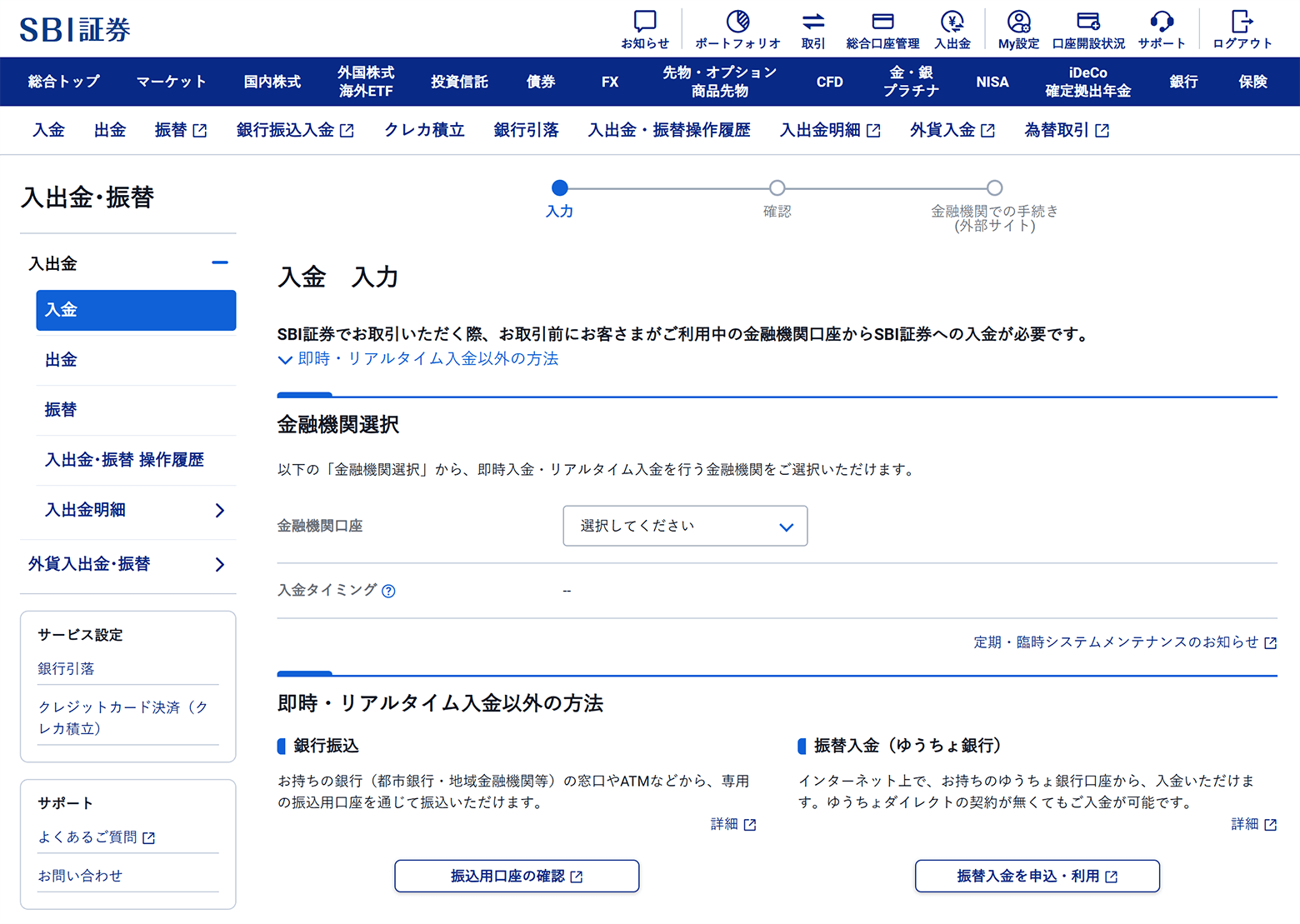Click the 入出金 yen icon in header
Viewport: 1300px width, 924px height.
(x=952, y=21)
